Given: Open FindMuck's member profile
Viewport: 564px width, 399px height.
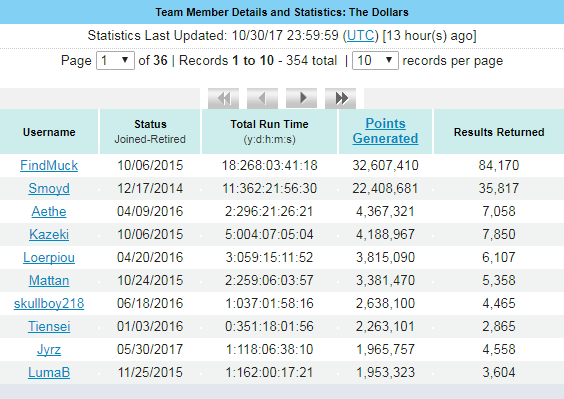Looking at the screenshot, I should (49, 166).
